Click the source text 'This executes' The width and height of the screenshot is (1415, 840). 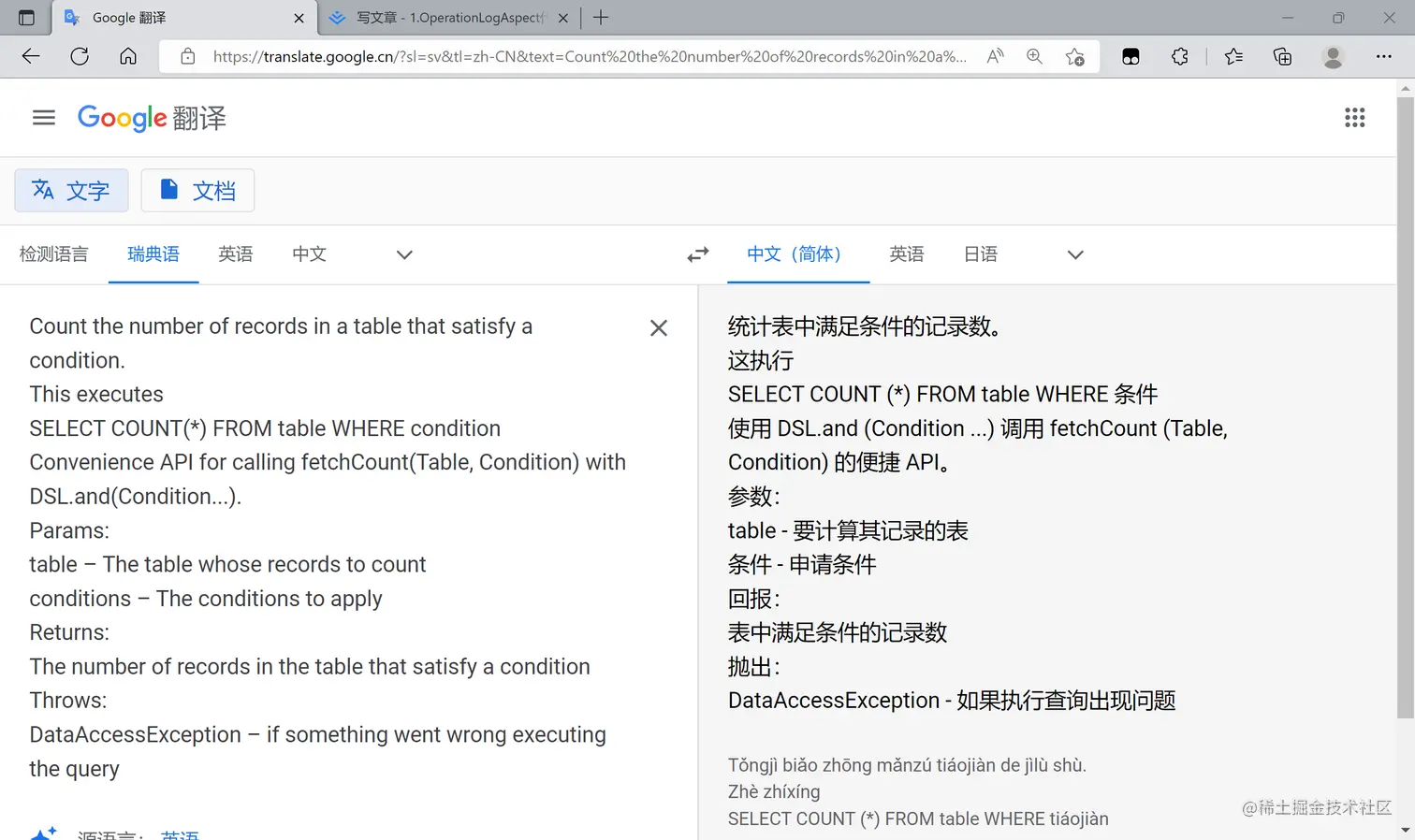pos(96,394)
